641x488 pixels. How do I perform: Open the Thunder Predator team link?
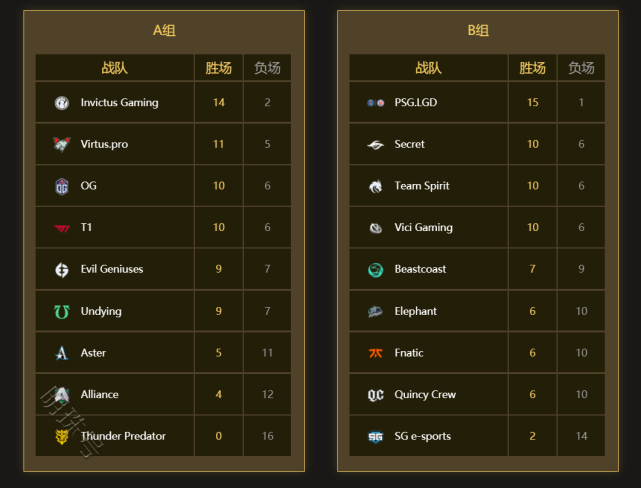coord(123,436)
